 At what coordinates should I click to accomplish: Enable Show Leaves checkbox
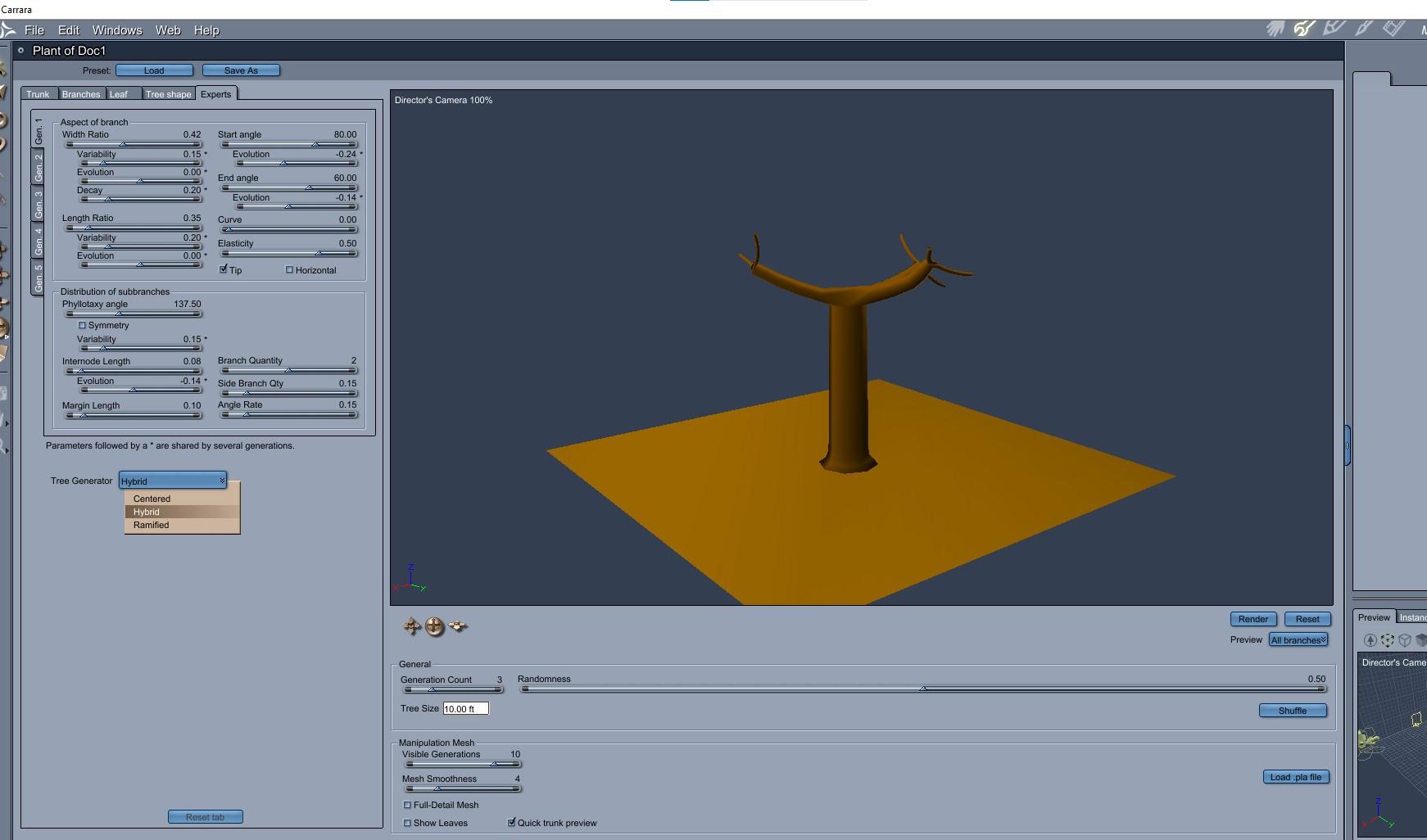[x=407, y=823]
